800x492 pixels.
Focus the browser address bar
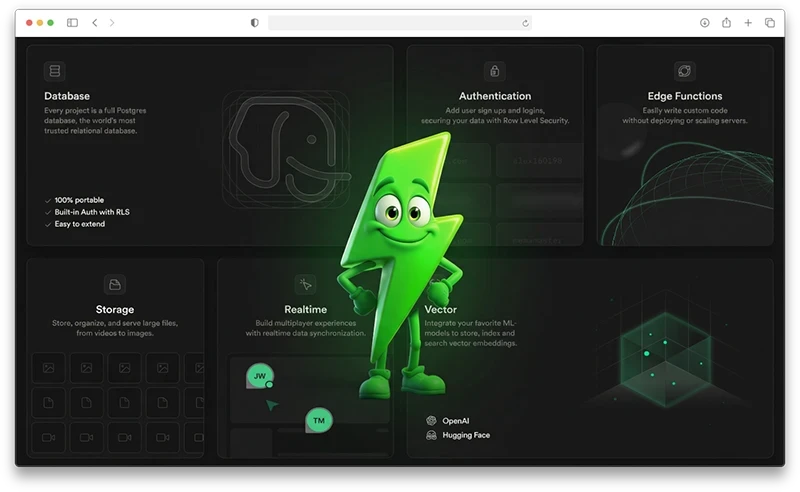pyautogui.click(x=399, y=23)
